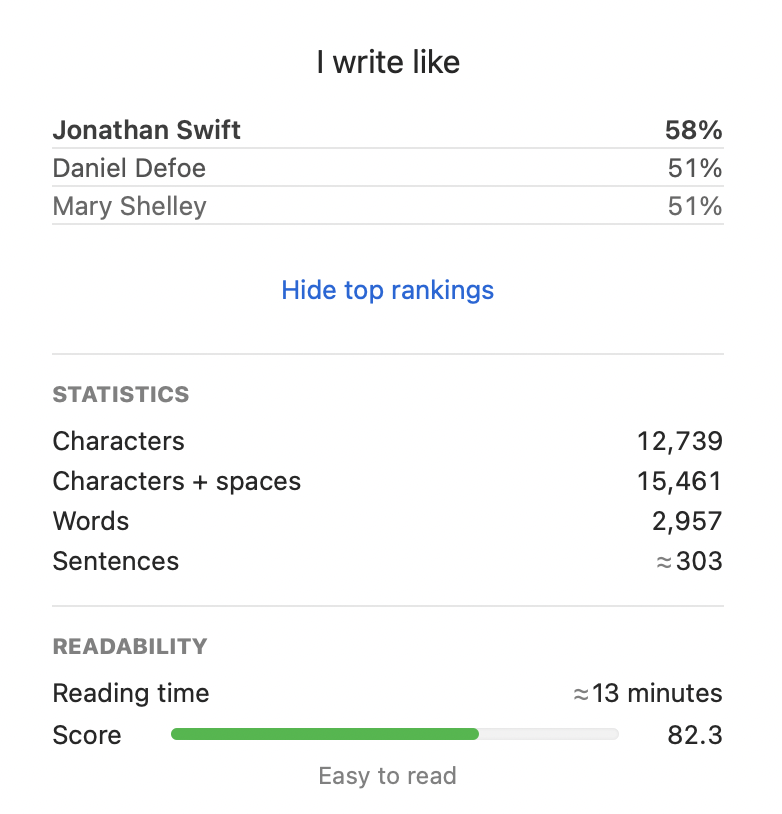
Task: Click the 82.3 readability score value
Action: point(694,735)
